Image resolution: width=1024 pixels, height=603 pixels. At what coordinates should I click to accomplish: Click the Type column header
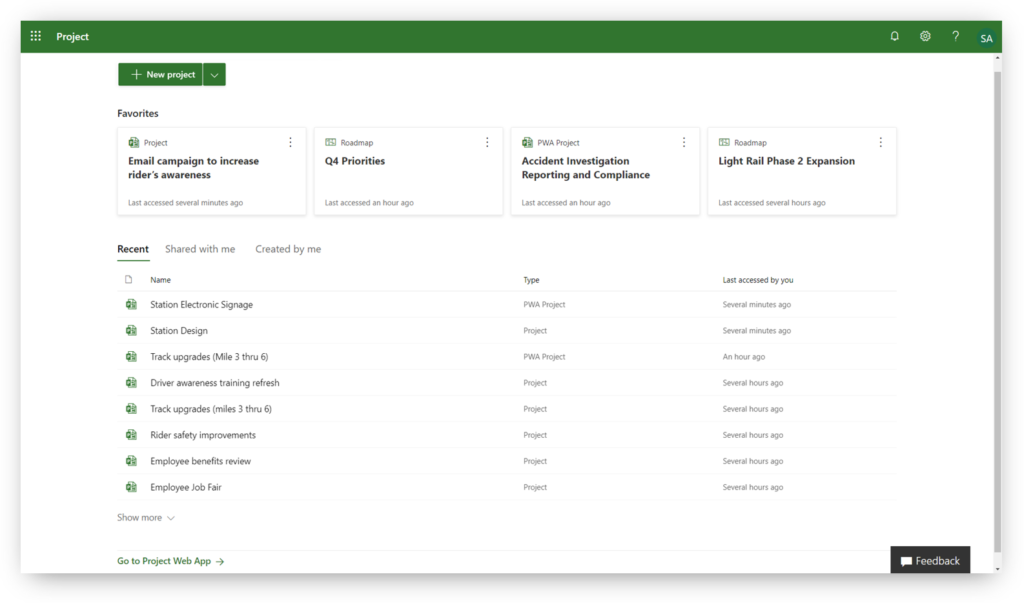[531, 280]
